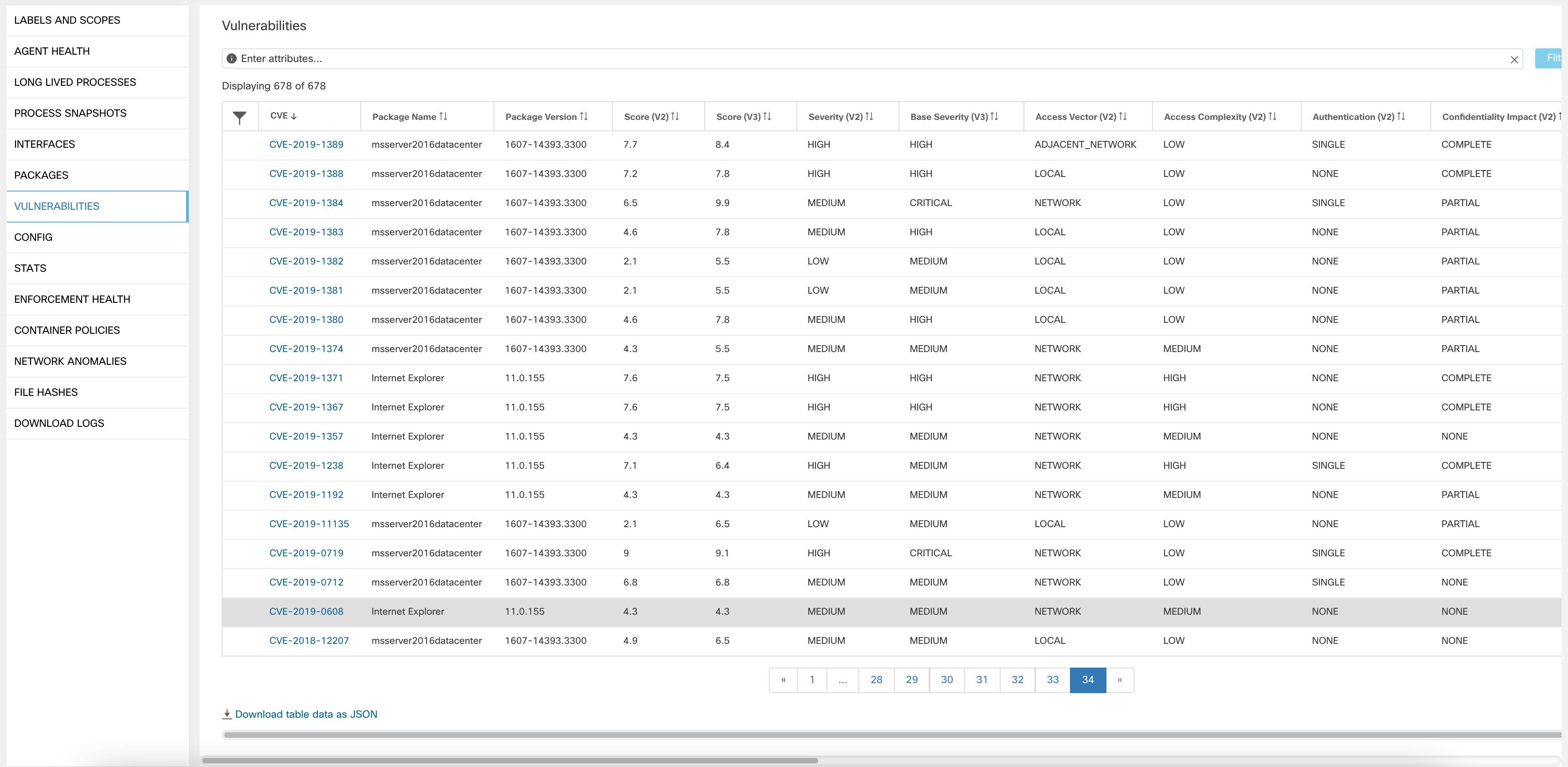This screenshot has height=767, width=1568.
Task: Open ENFORCEMENT HEALTH panel
Action: coord(72,299)
